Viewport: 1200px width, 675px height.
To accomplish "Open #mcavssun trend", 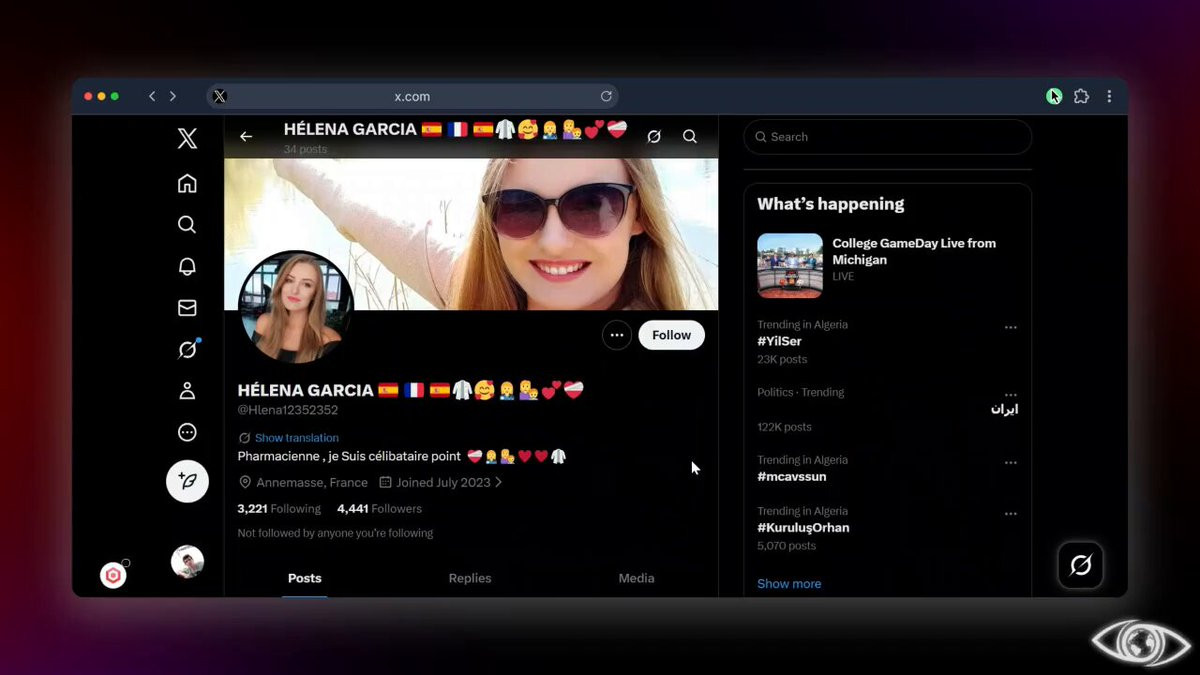I will point(792,477).
